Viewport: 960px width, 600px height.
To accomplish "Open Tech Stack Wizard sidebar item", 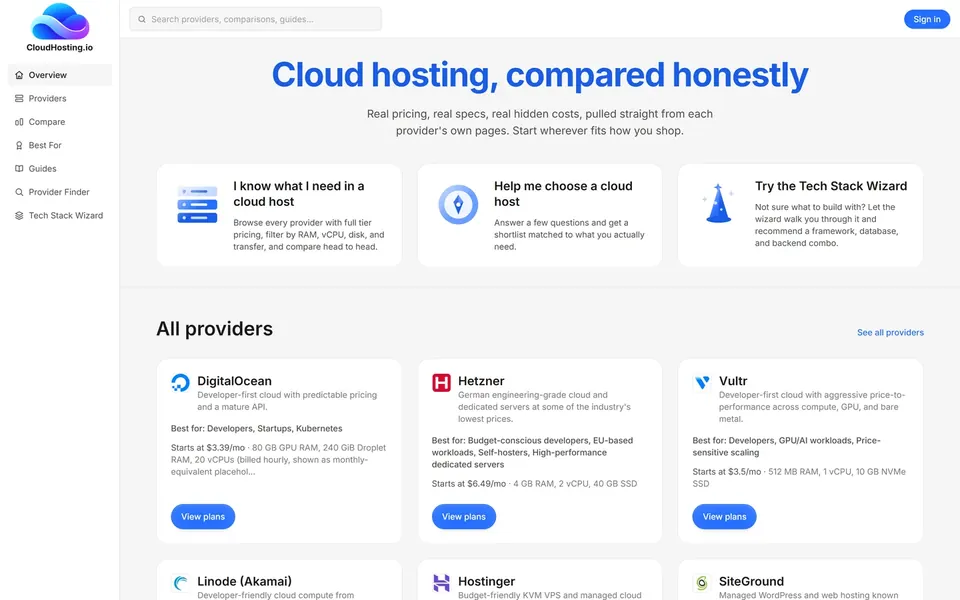I will [x=60, y=216].
